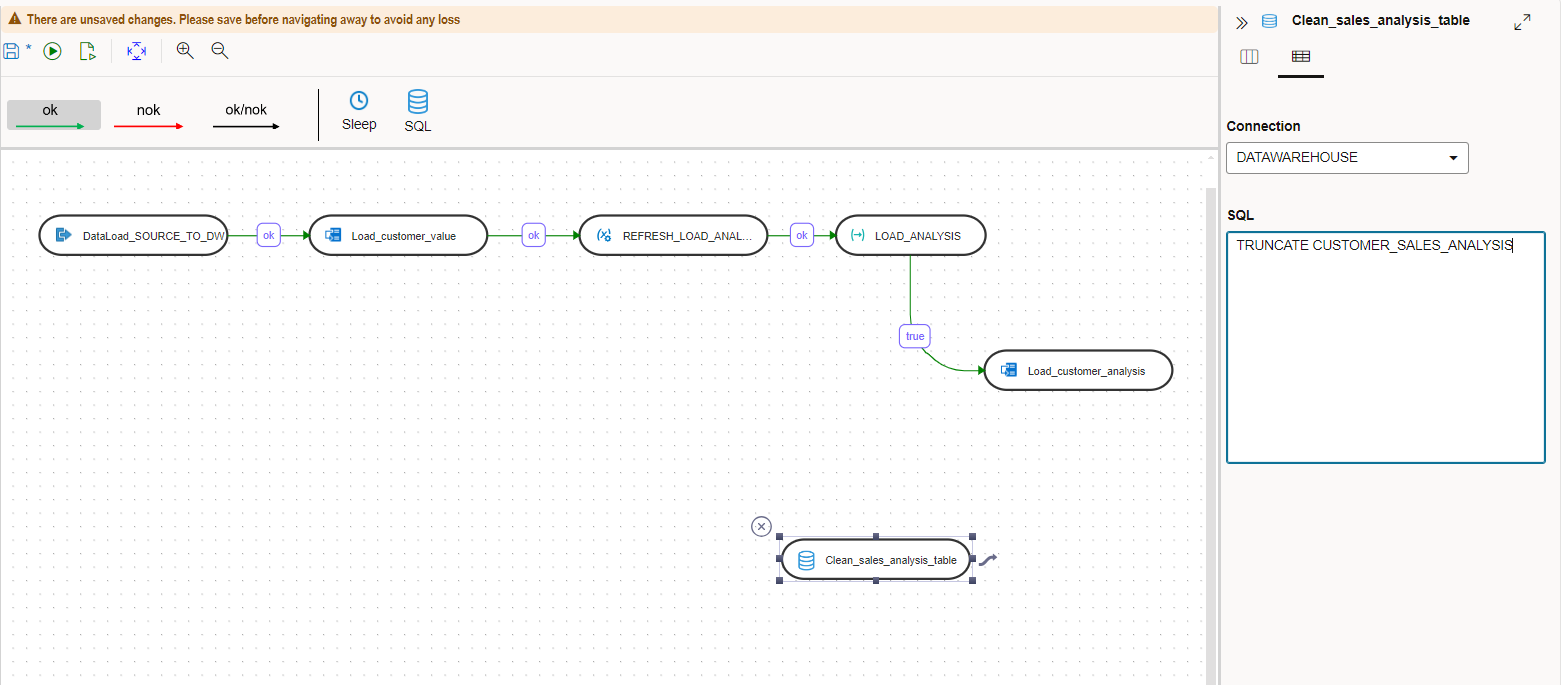The width and height of the screenshot is (1561, 685).
Task: Click the connector arrow beside Clean_sales_analysis_table
Action: pos(988,560)
